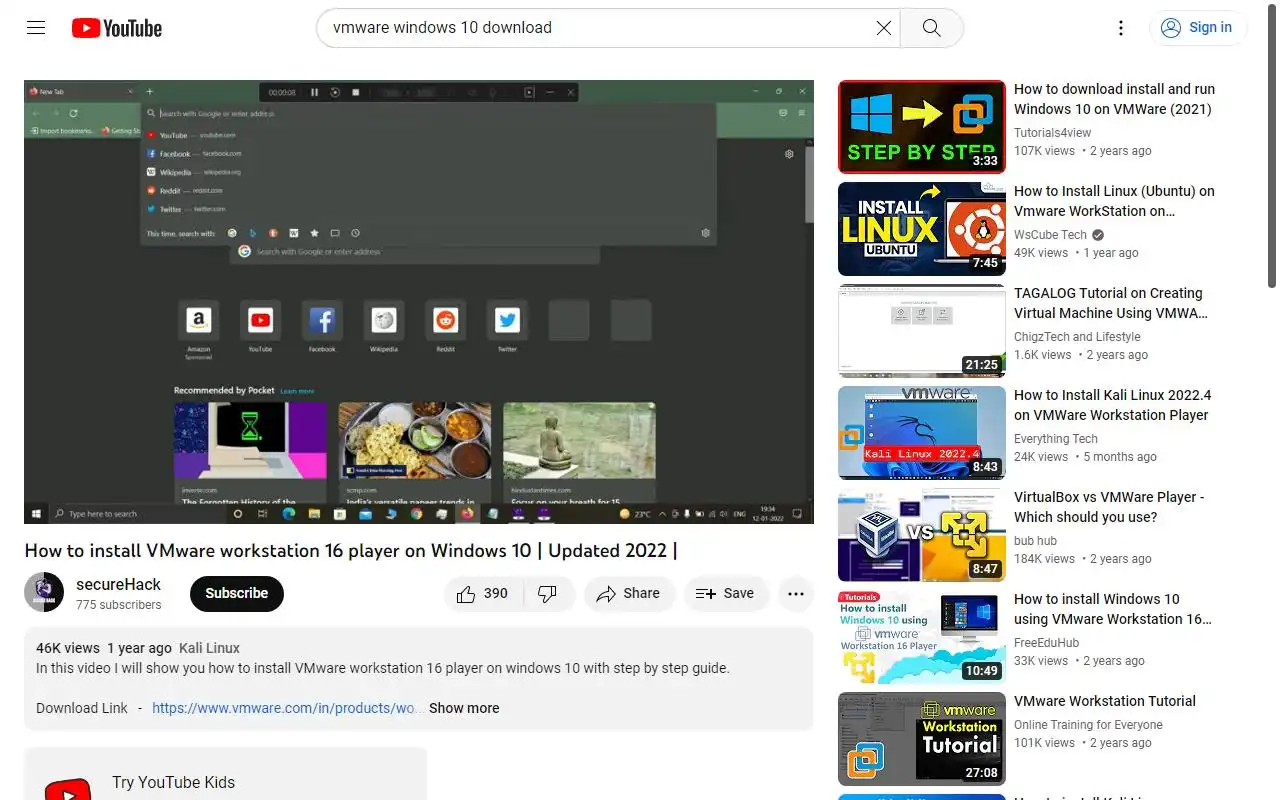
Task: Open Online Training for Everyone channel
Action: [x=1088, y=725]
